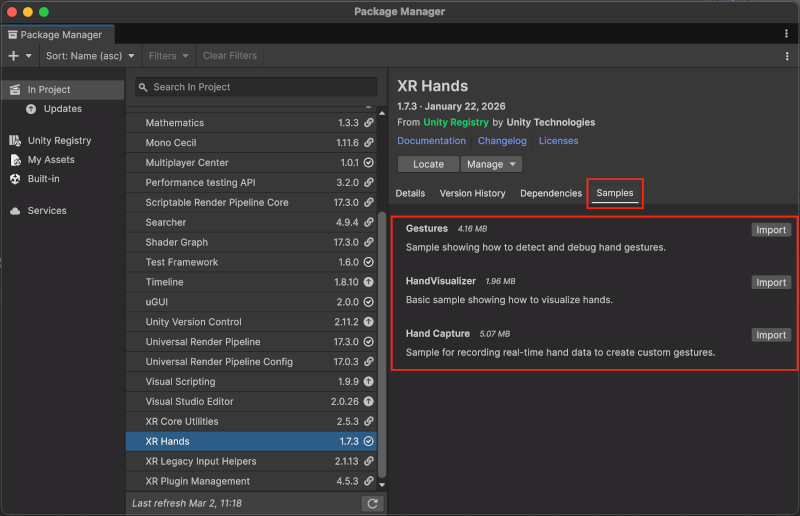Select the Built-in packages icon
The width and height of the screenshot is (800, 516).
15,179
